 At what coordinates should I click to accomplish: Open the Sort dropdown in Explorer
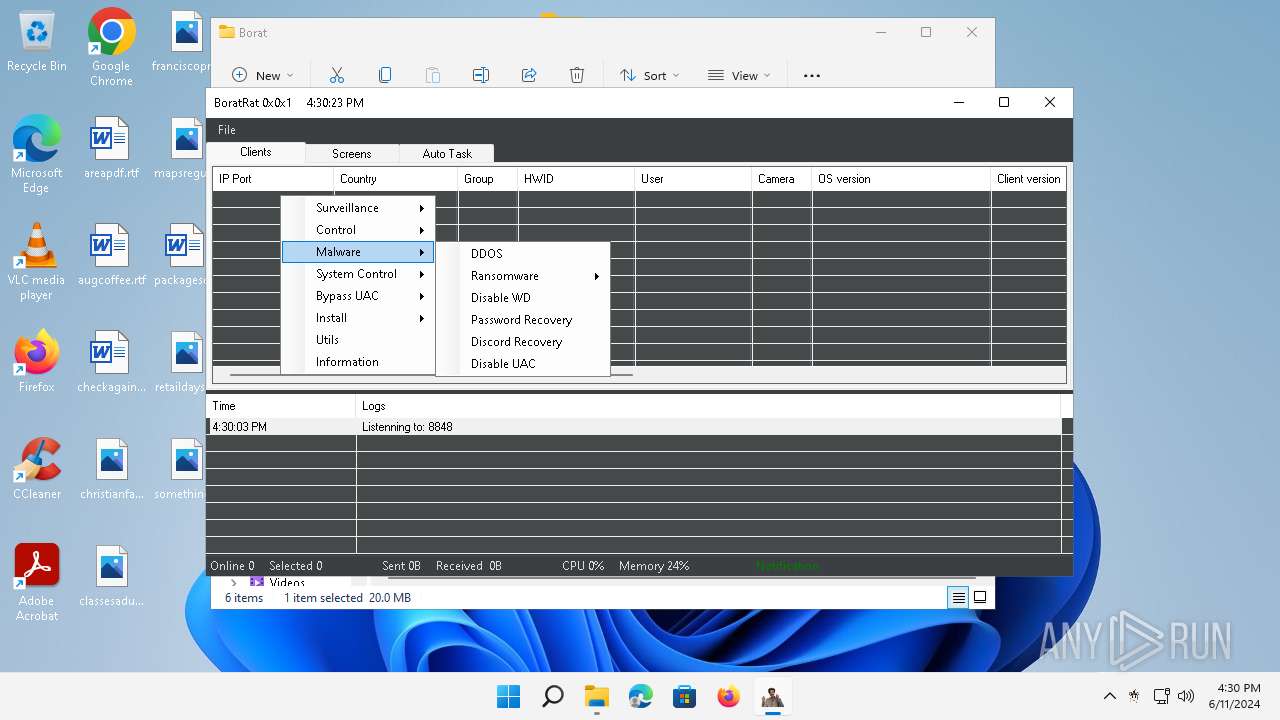pos(649,75)
